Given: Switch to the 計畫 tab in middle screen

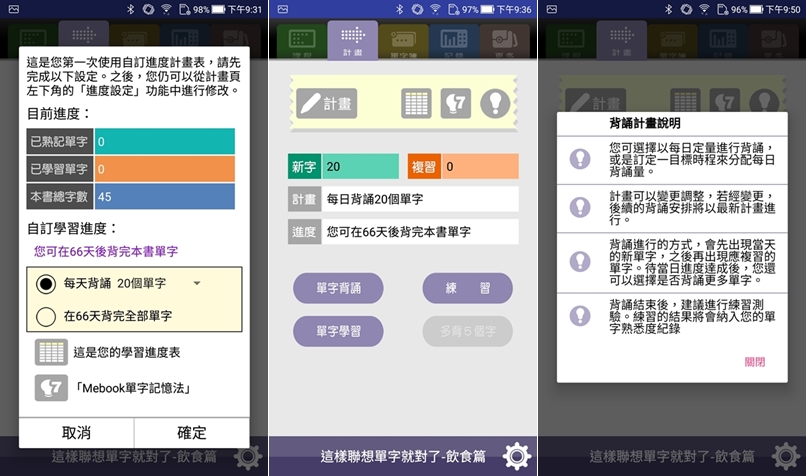Looking at the screenshot, I should tap(353, 40).
